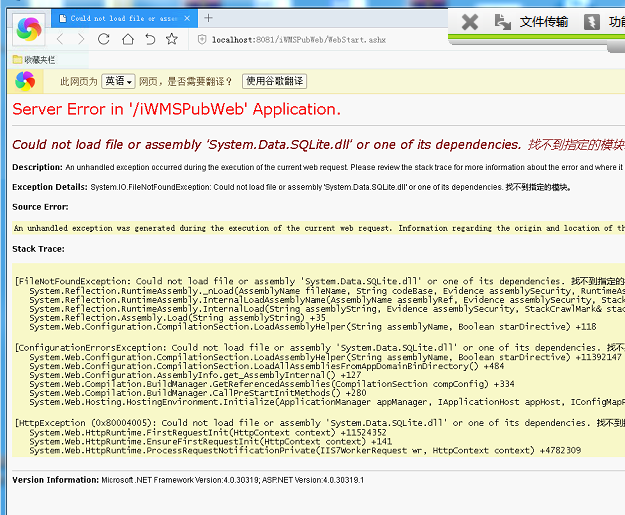
Task: Expand the 英语 language dropdown
Action: (x=118, y=81)
